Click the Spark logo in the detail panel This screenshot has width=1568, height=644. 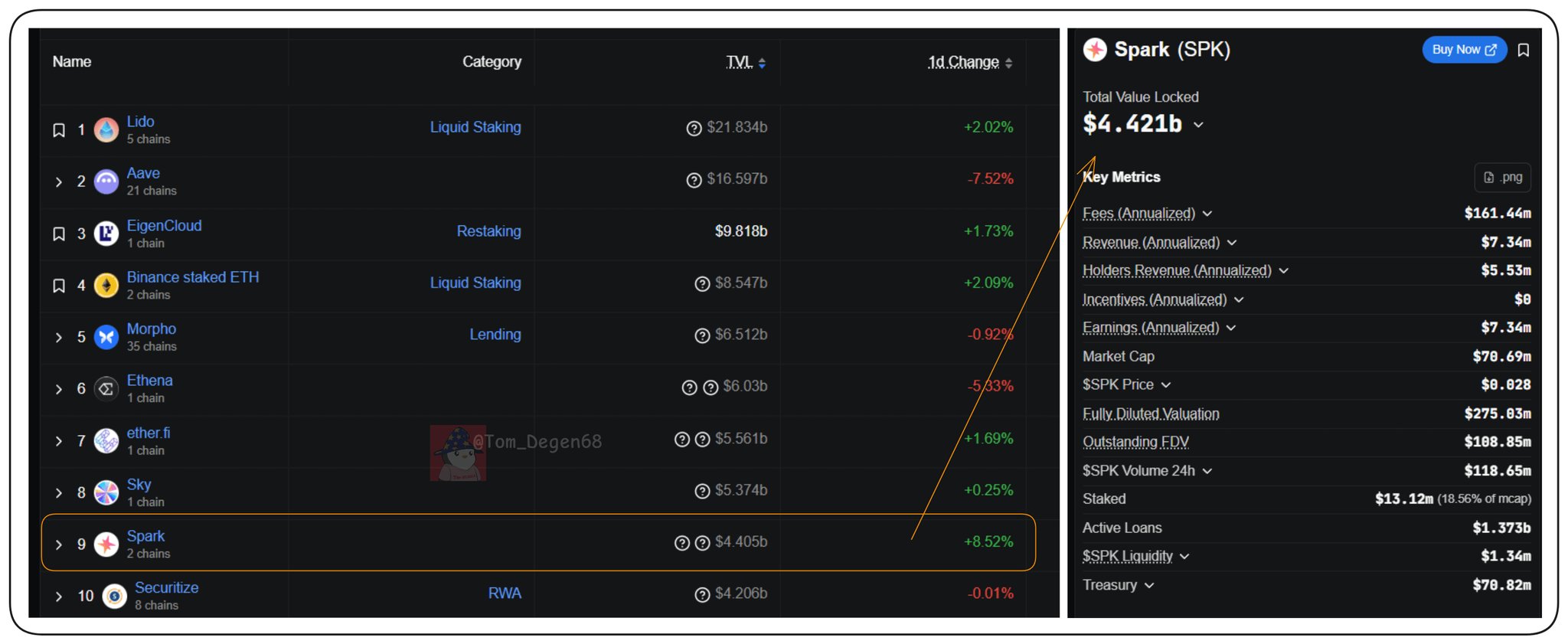1095,50
